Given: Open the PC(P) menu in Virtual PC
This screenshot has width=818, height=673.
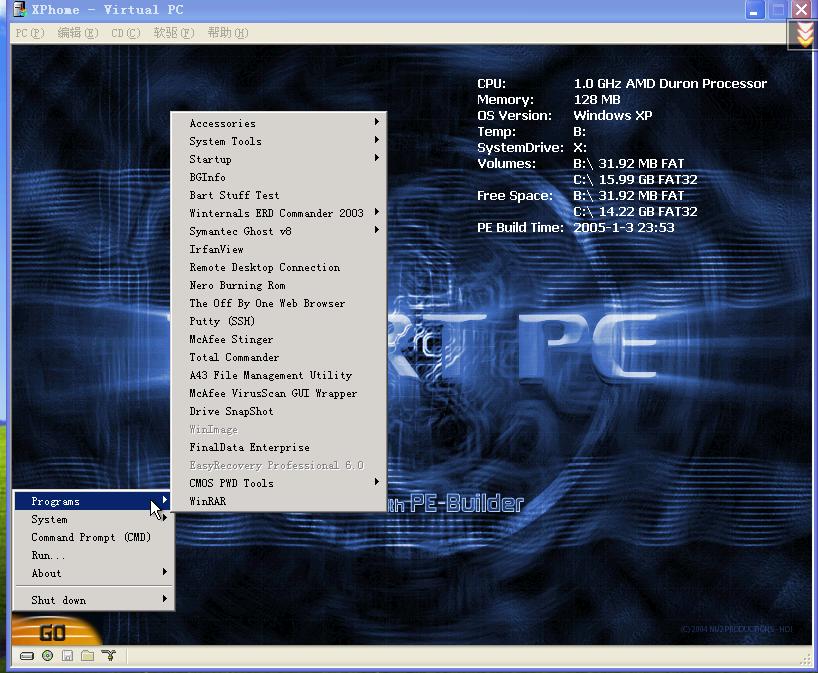Looking at the screenshot, I should pyautogui.click(x=30, y=33).
